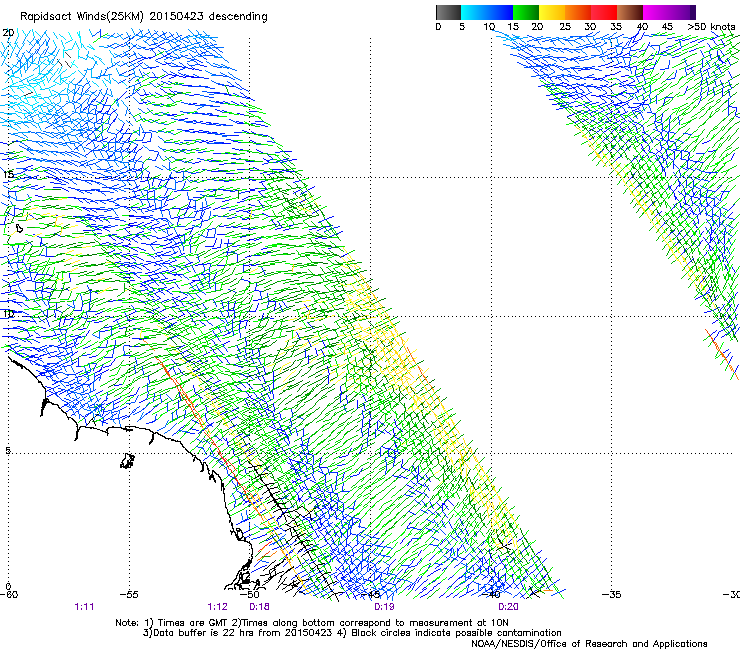
Task: Click the purple time label '0:18'
Action: click(259, 607)
